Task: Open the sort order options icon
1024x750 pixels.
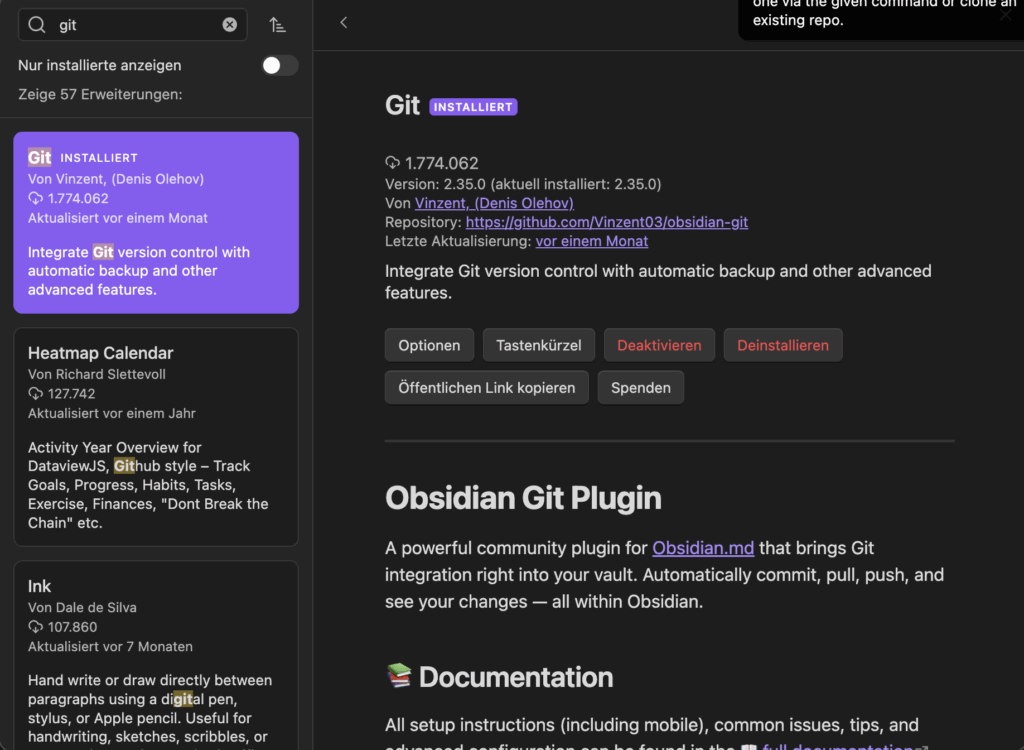Action: click(278, 25)
